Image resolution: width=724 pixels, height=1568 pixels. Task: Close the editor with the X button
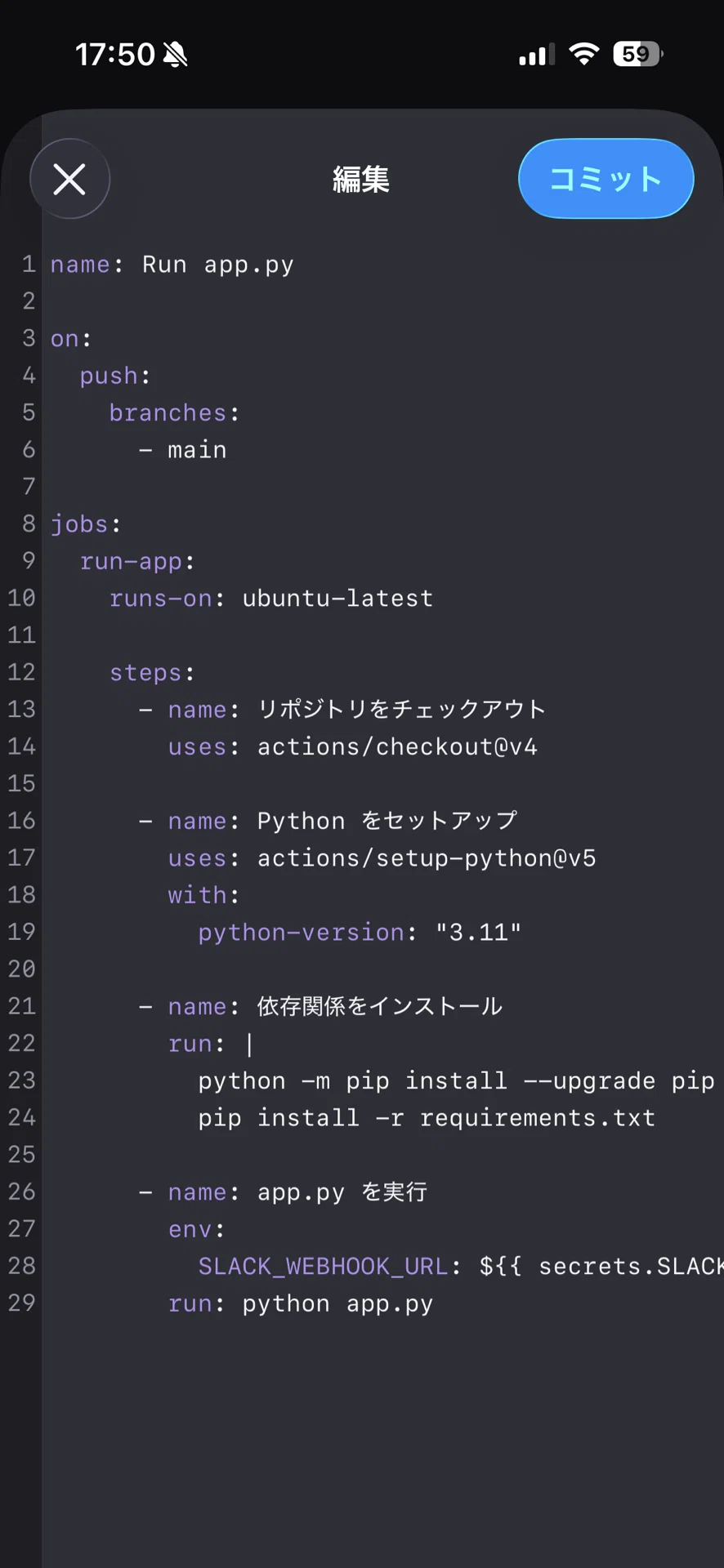69,179
